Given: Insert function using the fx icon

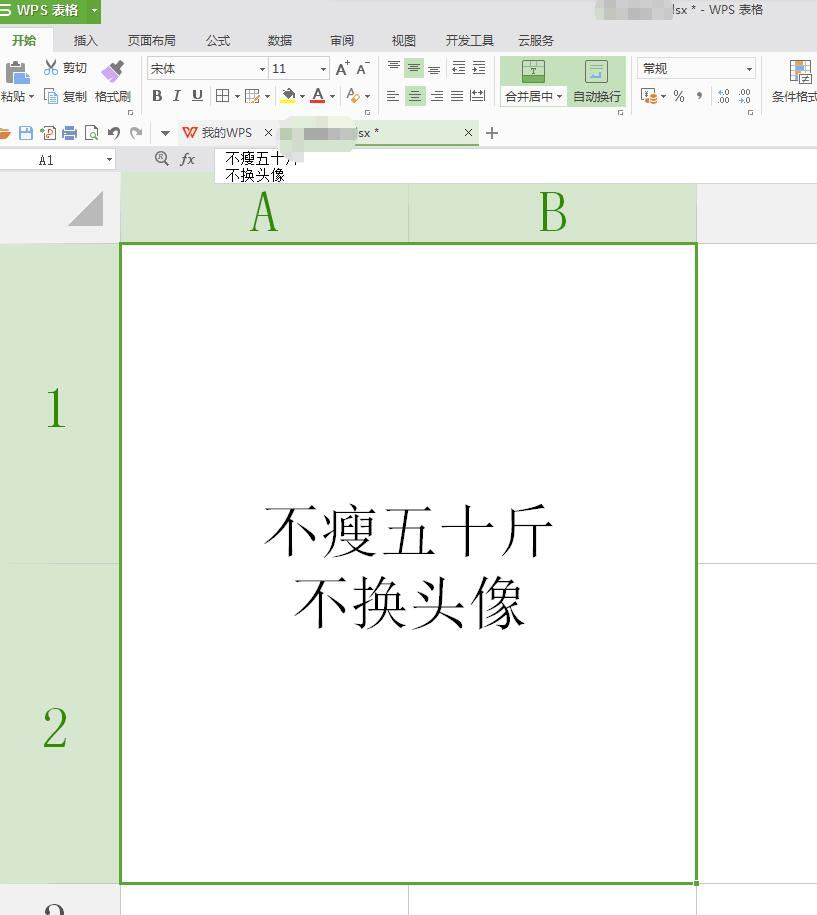Looking at the screenshot, I should coord(187,159).
